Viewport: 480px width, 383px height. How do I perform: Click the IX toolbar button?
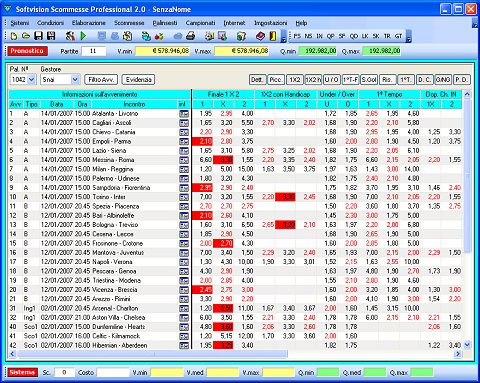point(319,36)
